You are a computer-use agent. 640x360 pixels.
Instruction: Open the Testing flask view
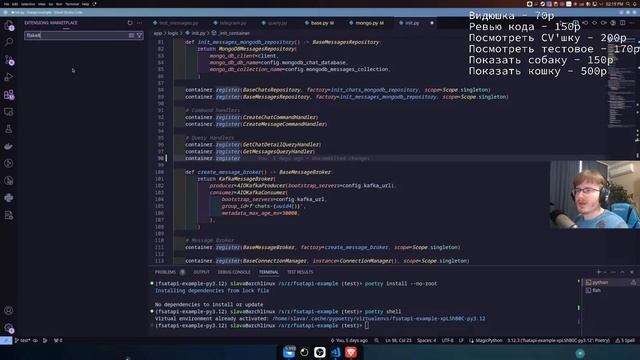tap(9, 129)
